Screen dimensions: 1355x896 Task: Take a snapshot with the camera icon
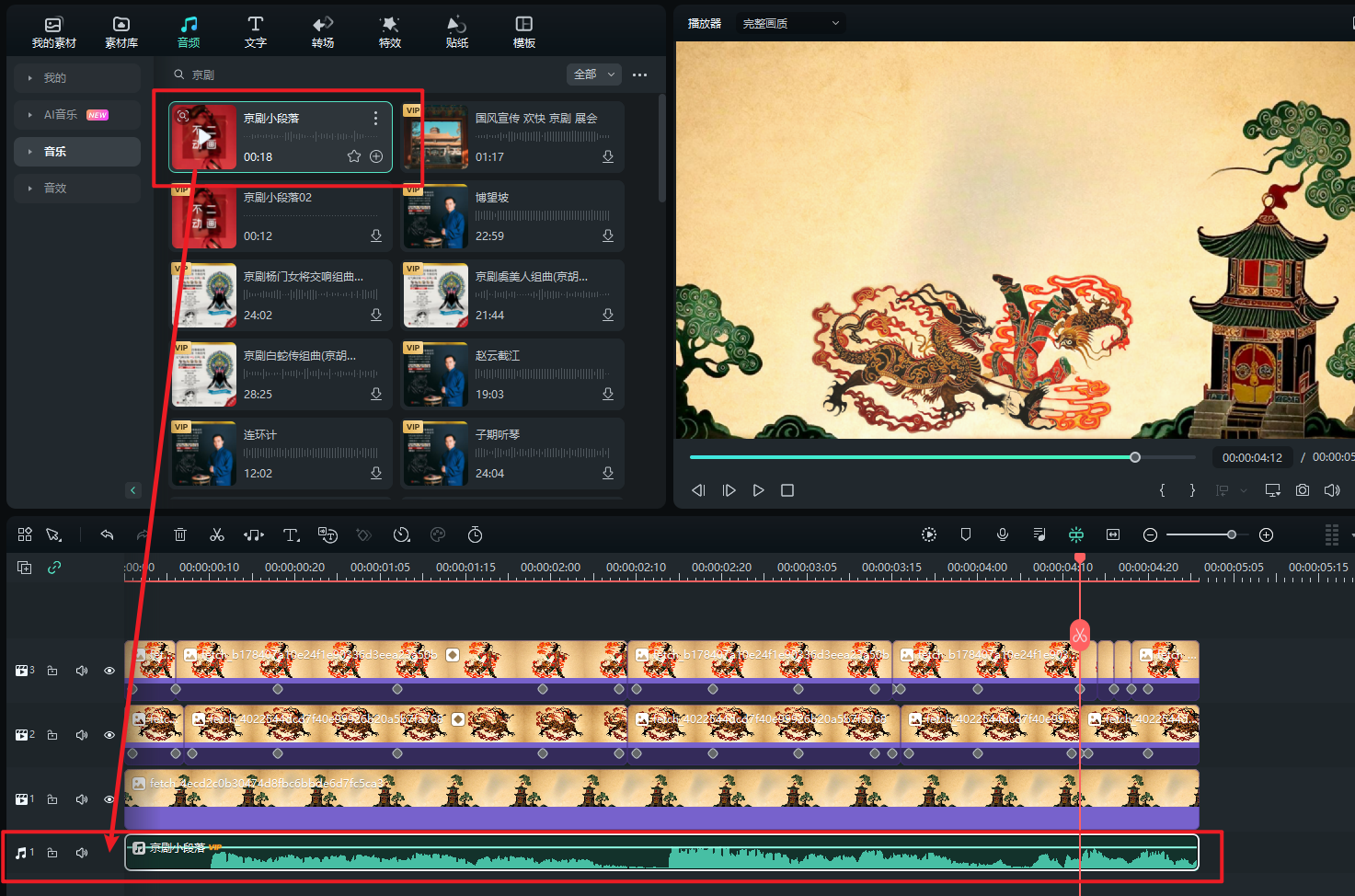pos(1303,490)
